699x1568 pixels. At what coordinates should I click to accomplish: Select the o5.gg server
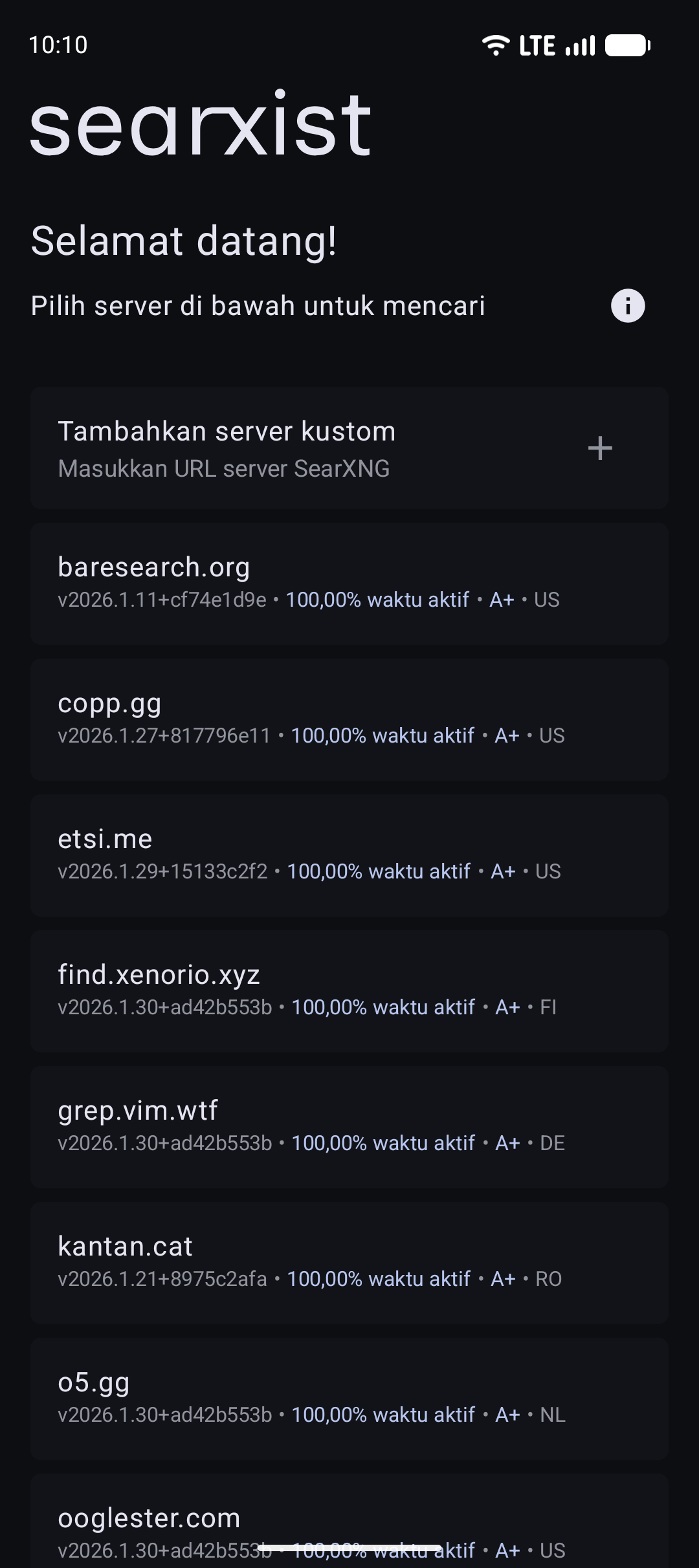(349, 1399)
